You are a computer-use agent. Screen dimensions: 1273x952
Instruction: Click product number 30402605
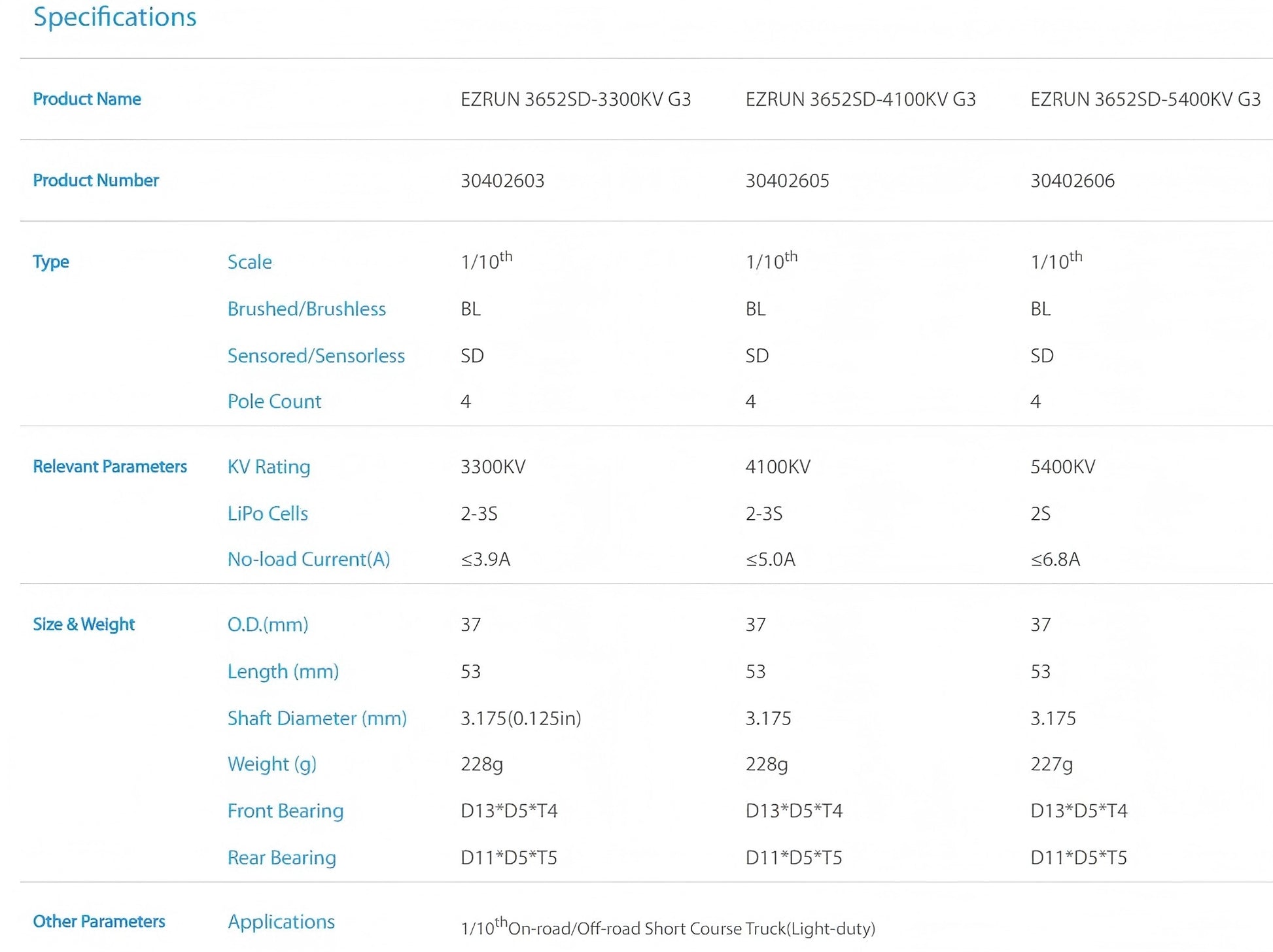pyautogui.click(x=788, y=180)
